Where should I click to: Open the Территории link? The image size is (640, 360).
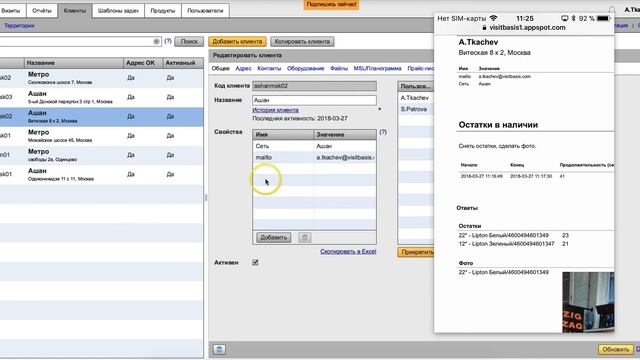pyautogui.click(x=19, y=26)
